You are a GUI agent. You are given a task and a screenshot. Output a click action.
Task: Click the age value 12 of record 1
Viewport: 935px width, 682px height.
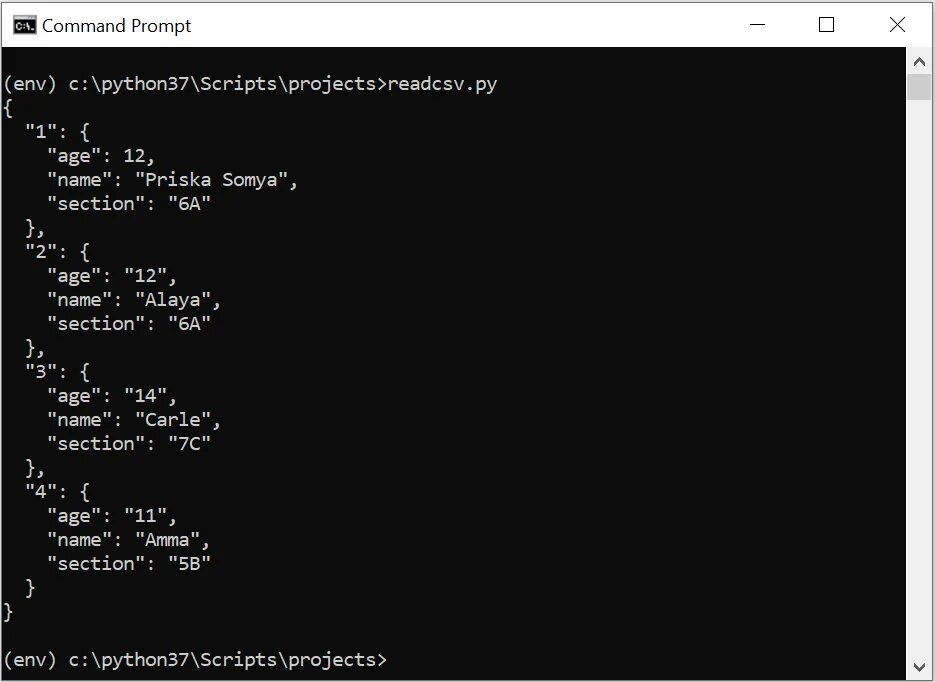click(135, 156)
